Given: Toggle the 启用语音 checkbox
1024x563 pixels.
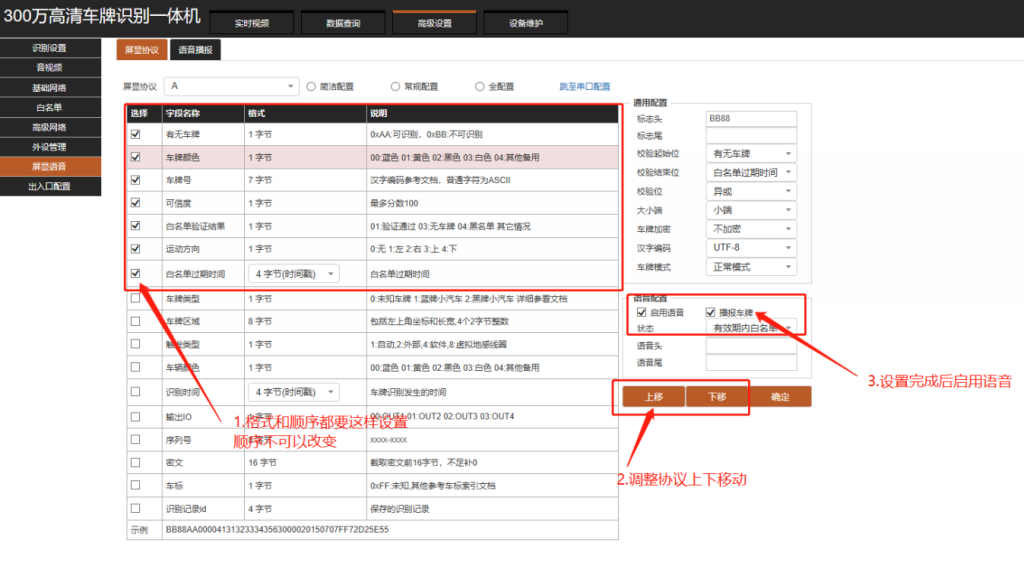Looking at the screenshot, I should (x=641, y=312).
